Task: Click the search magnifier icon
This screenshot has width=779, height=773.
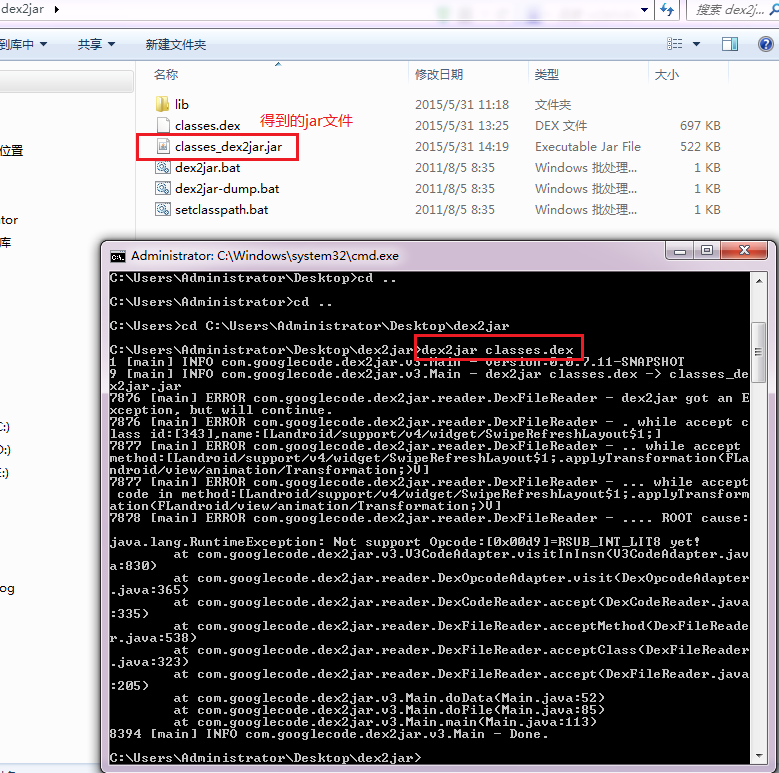Action: pos(774,9)
